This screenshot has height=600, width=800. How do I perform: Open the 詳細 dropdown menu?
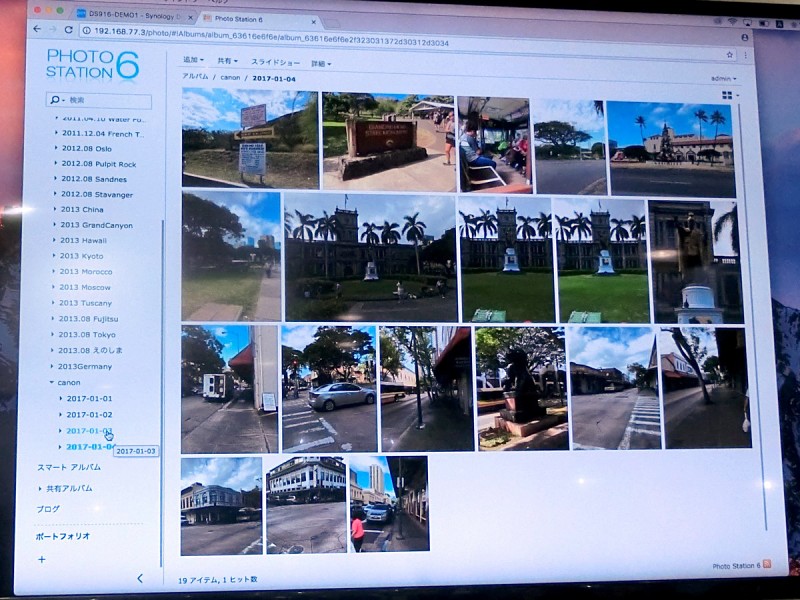coord(321,64)
